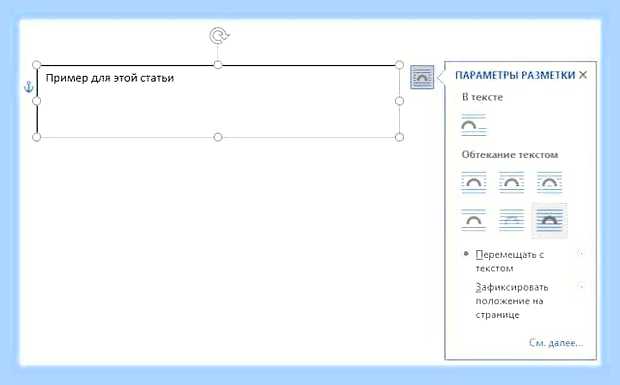Choose Through text wrapping

[x=549, y=182]
